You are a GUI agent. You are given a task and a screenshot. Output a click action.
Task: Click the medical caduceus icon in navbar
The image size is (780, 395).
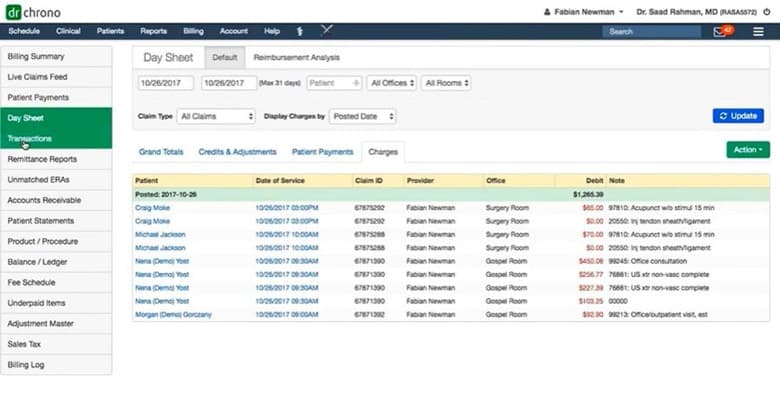[x=300, y=31]
